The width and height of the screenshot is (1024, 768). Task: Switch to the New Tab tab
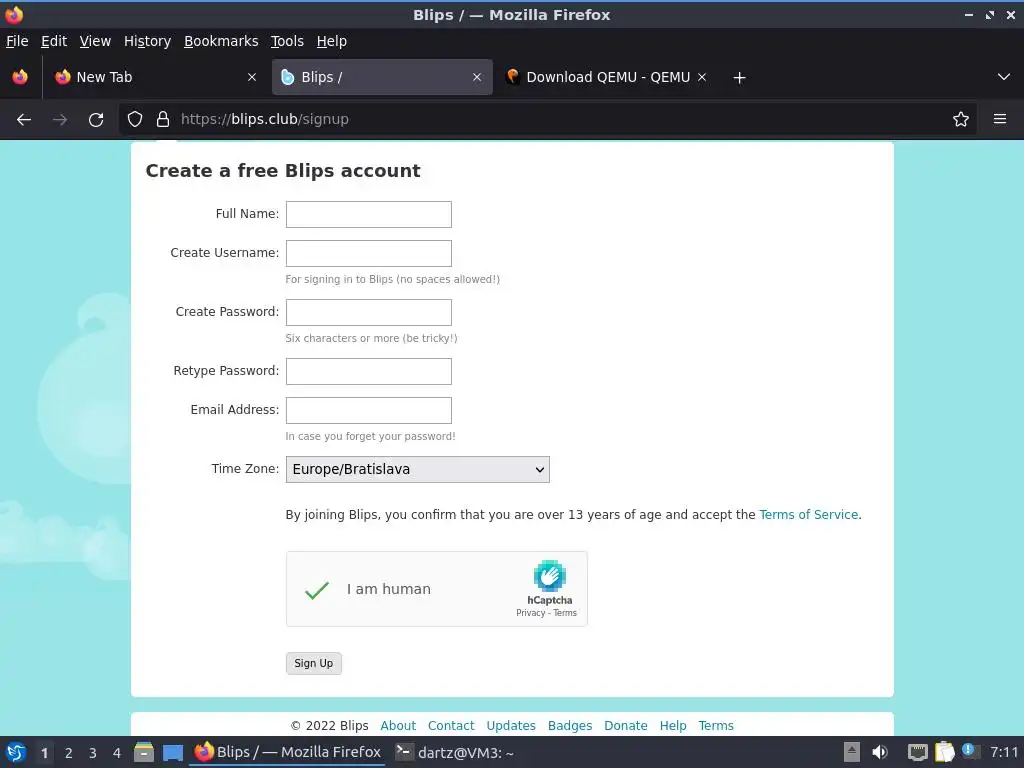(x=155, y=77)
